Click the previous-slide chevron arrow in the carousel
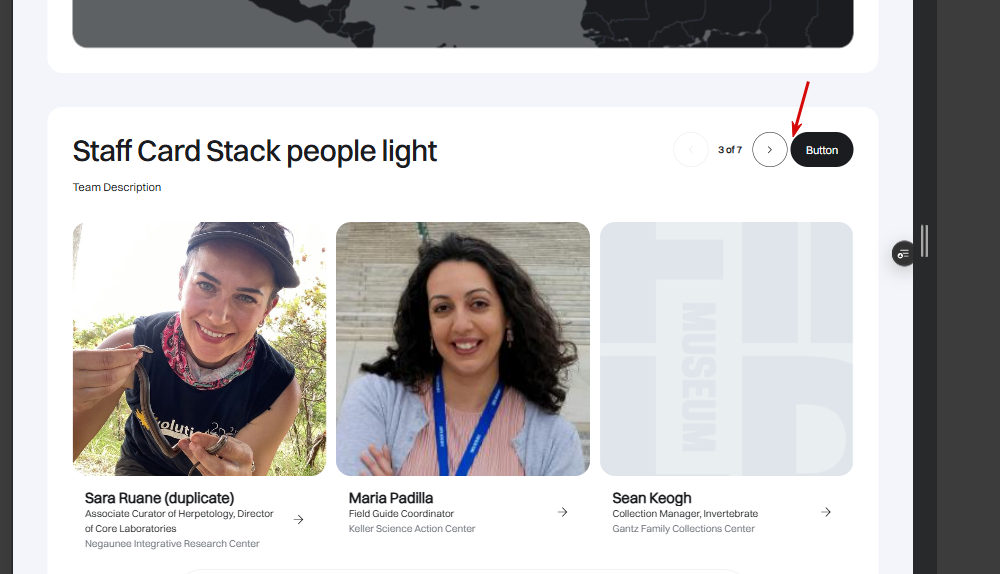This screenshot has height=574, width=1000. (x=691, y=150)
